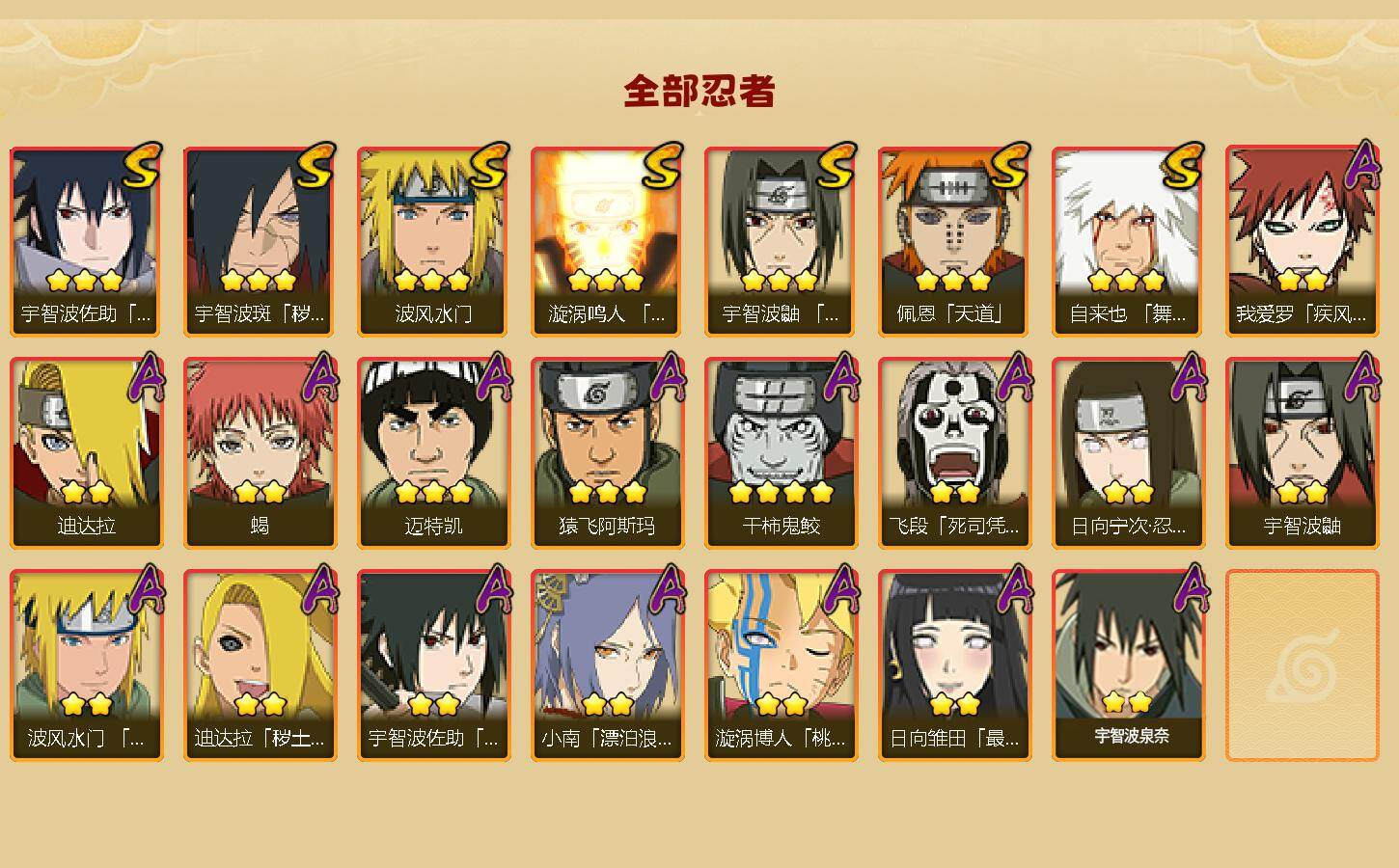Click the A rank badge on 日向宁次 card
The image size is (1399, 868).
(1188, 377)
